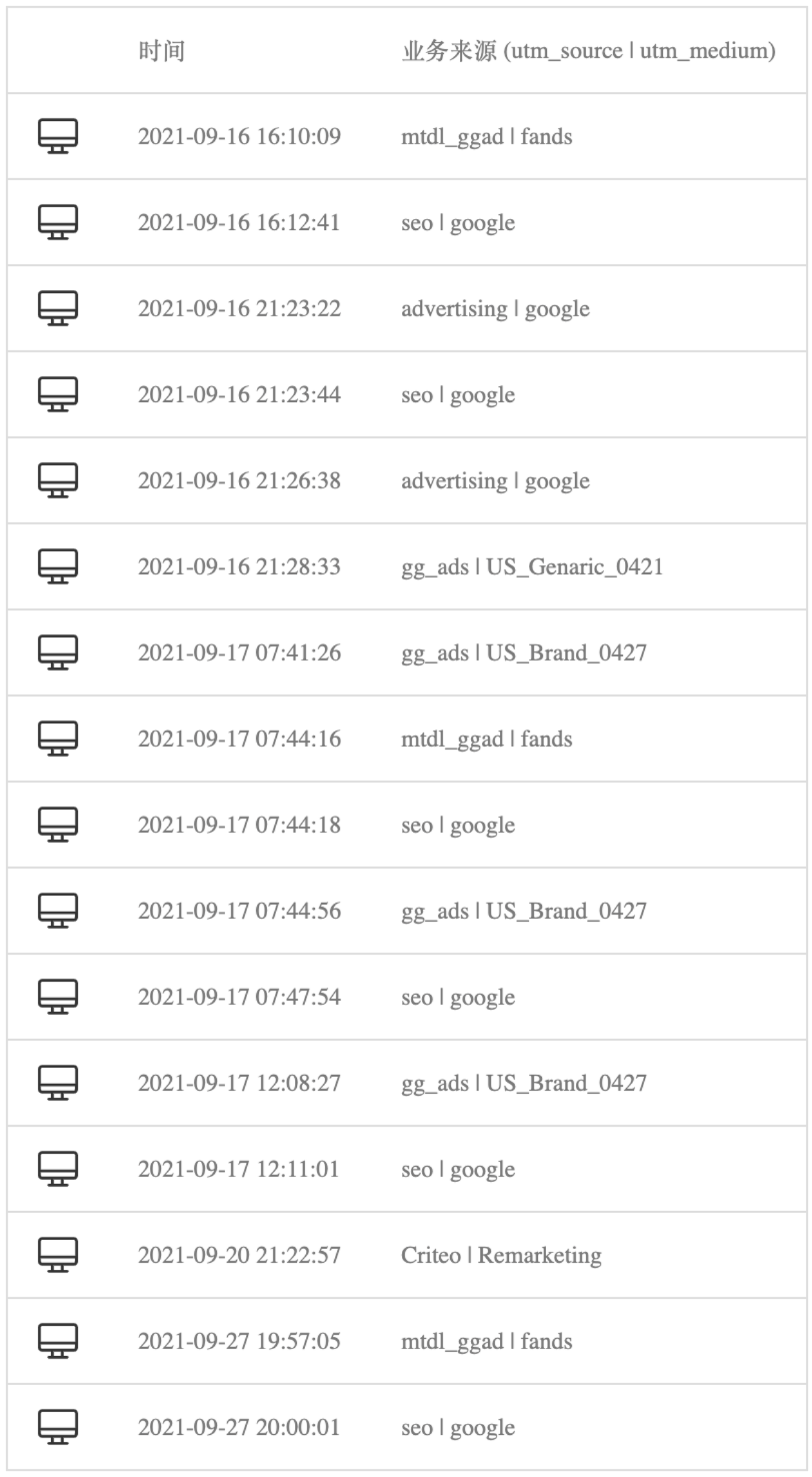The image size is (812, 1477).
Task: Click desktop icon beside 2021-09-17 07:47:54
Action: point(58,997)
